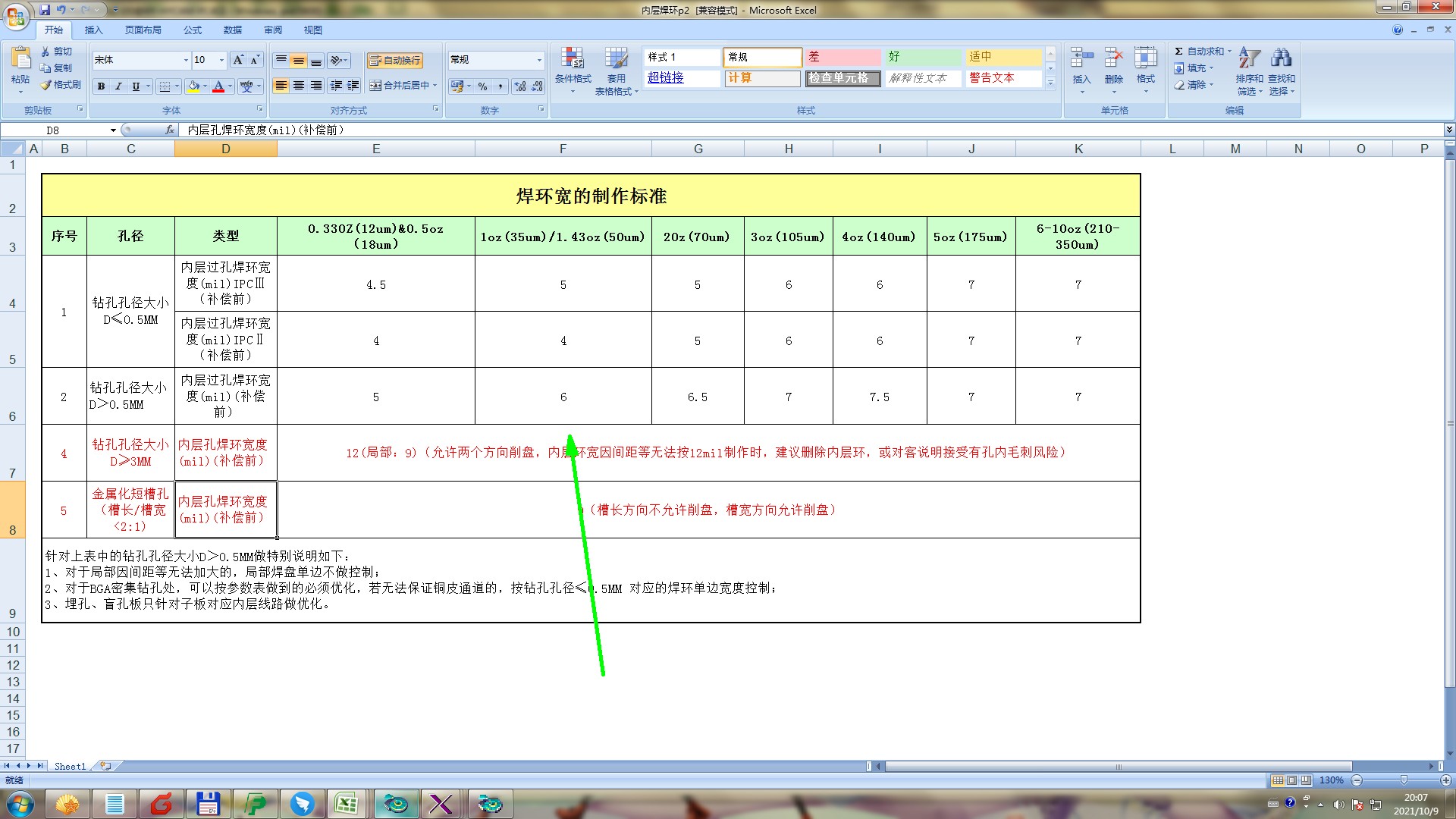
Task: Toggle Wrap Text (自动换行) button
Action: (x=394, y=60)
